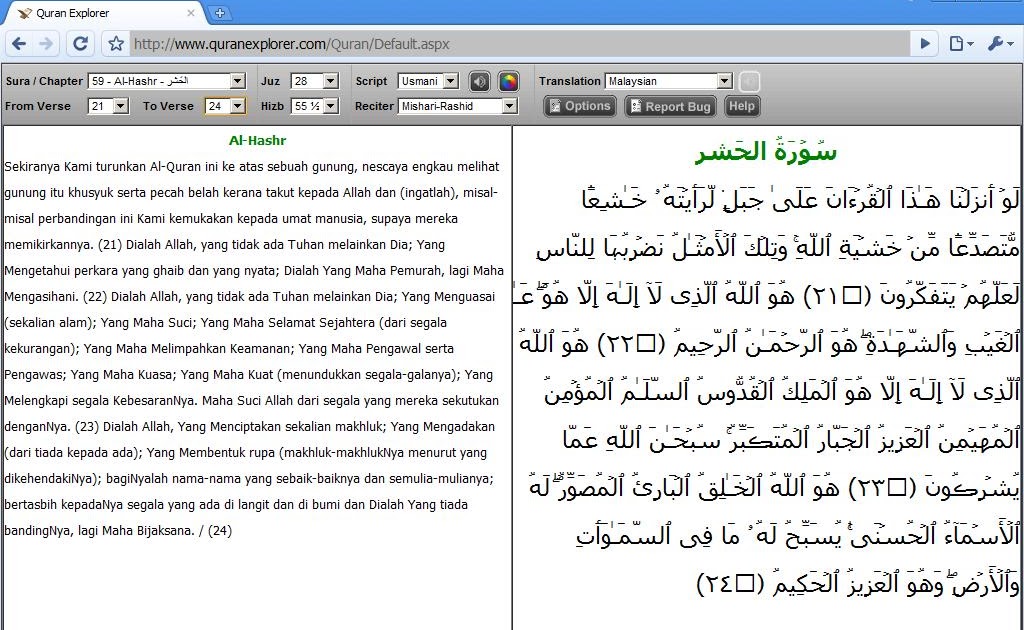Expand the Hizb 55 ½ dropdown

coord(315,106)
